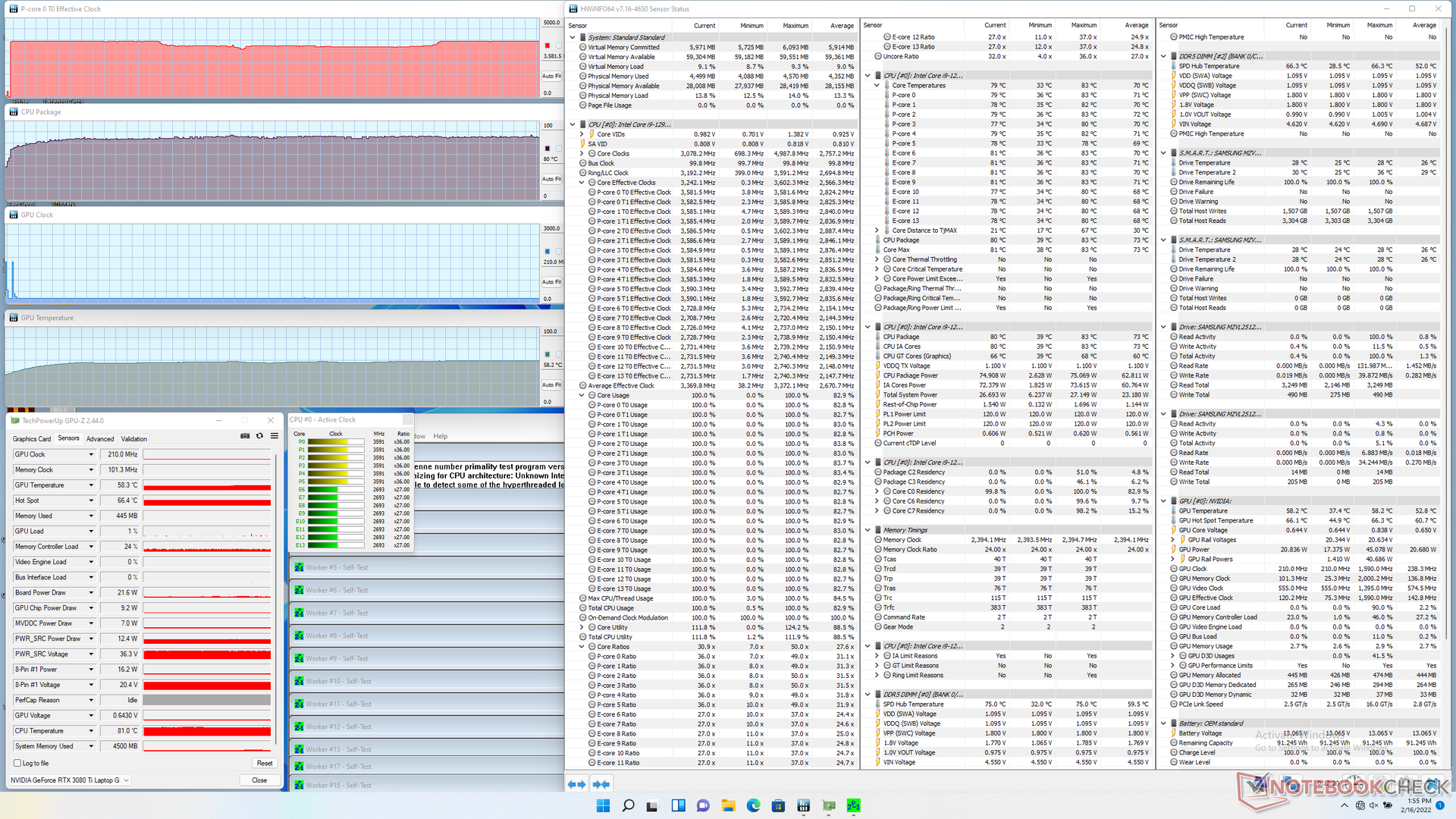Screen dimensions: 1456x819
Task: Click the Reset button in GPU-Z
Action: point(264,764)
